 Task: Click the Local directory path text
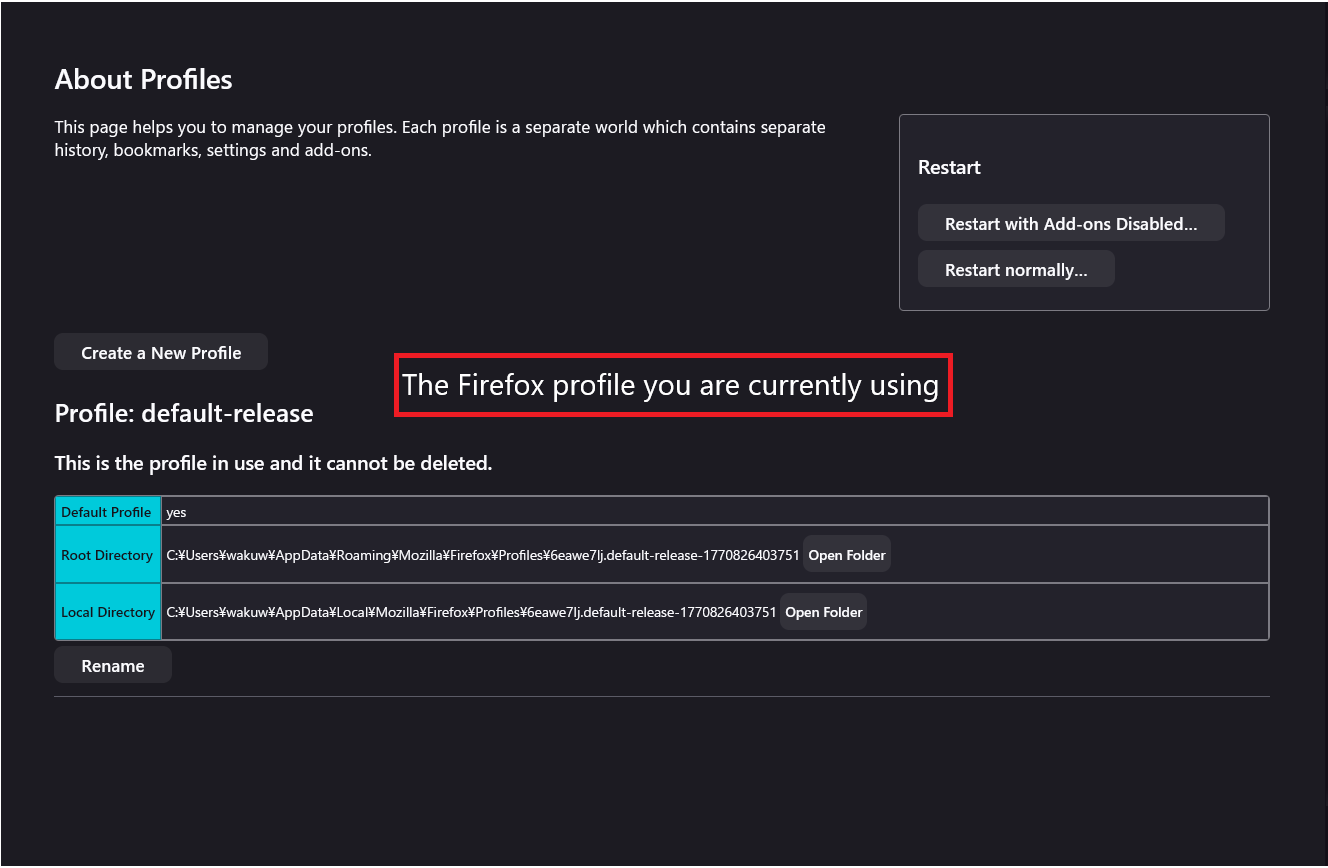470,612
